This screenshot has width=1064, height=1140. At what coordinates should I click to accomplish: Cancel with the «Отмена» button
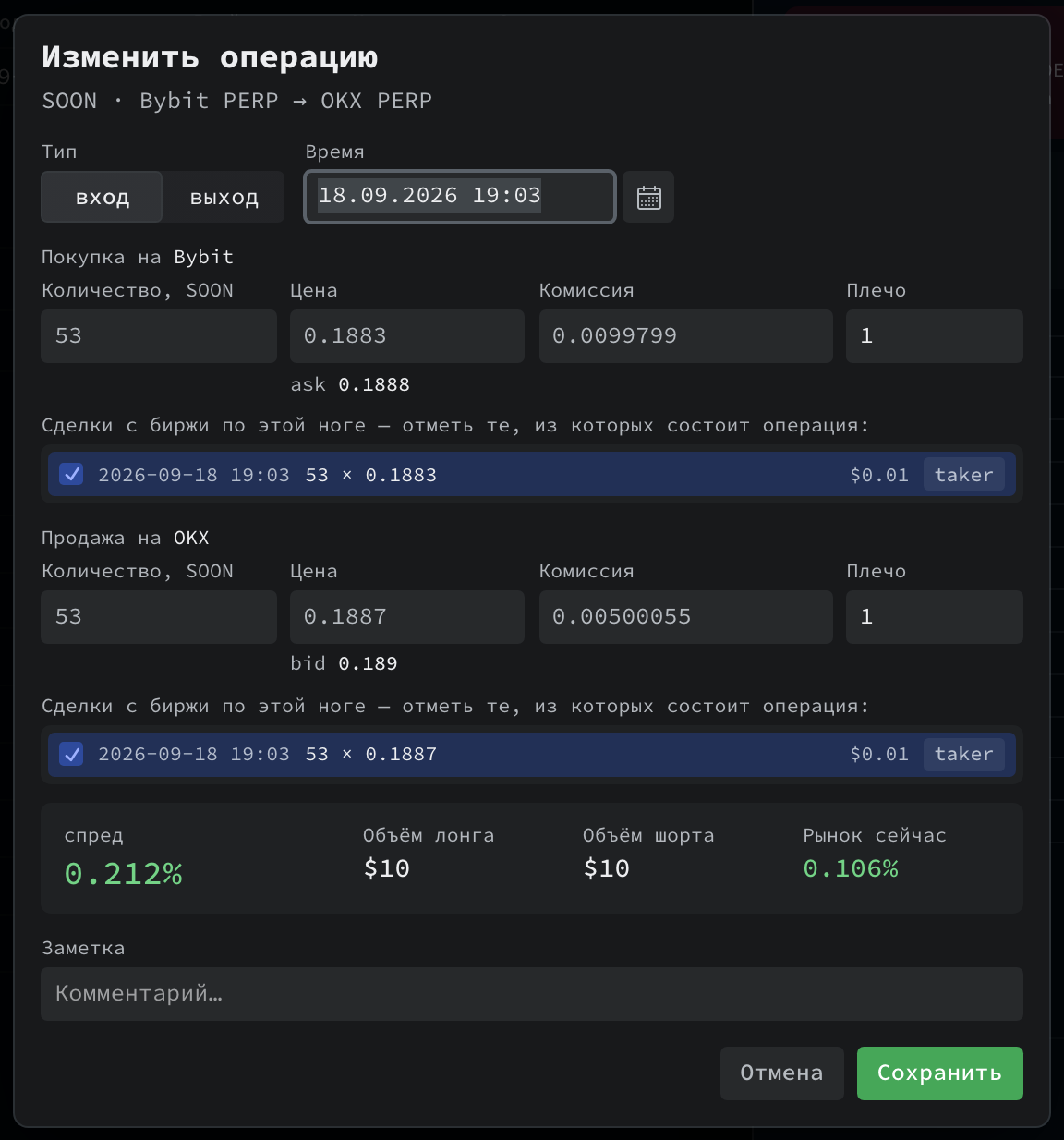point(781,1073)
